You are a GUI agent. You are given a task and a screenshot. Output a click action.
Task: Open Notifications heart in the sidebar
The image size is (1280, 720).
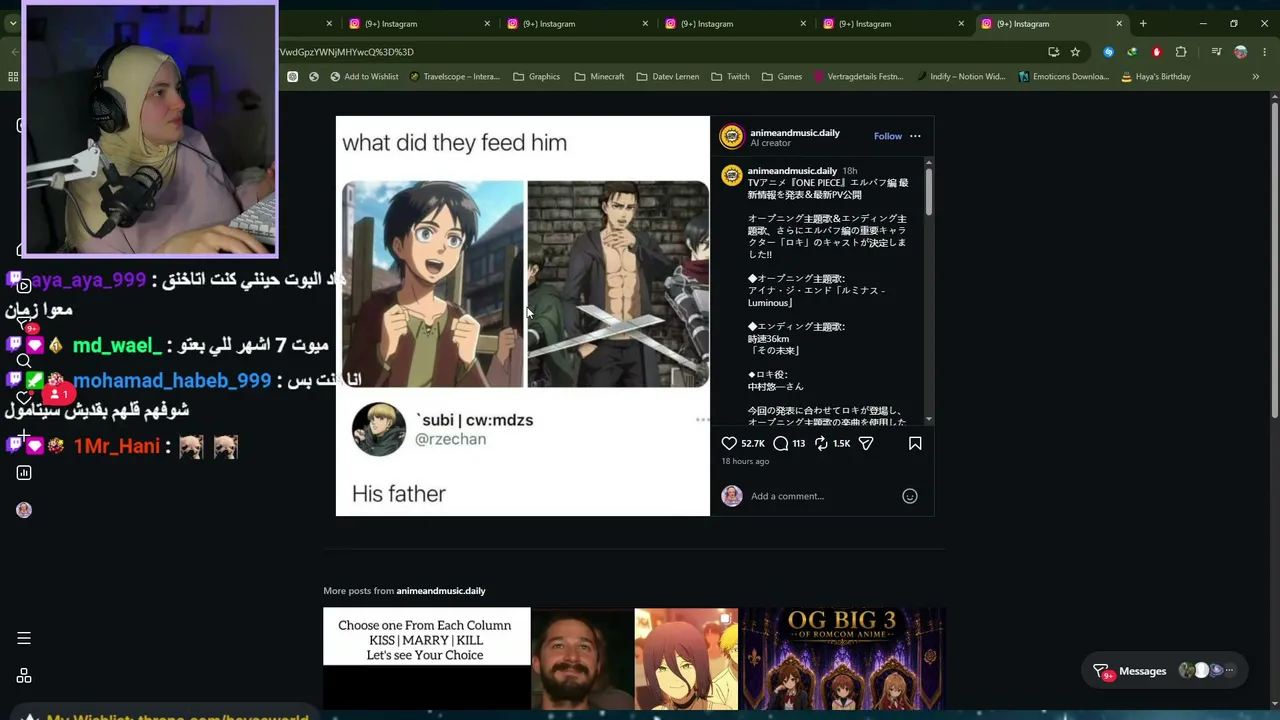(24, 398)
